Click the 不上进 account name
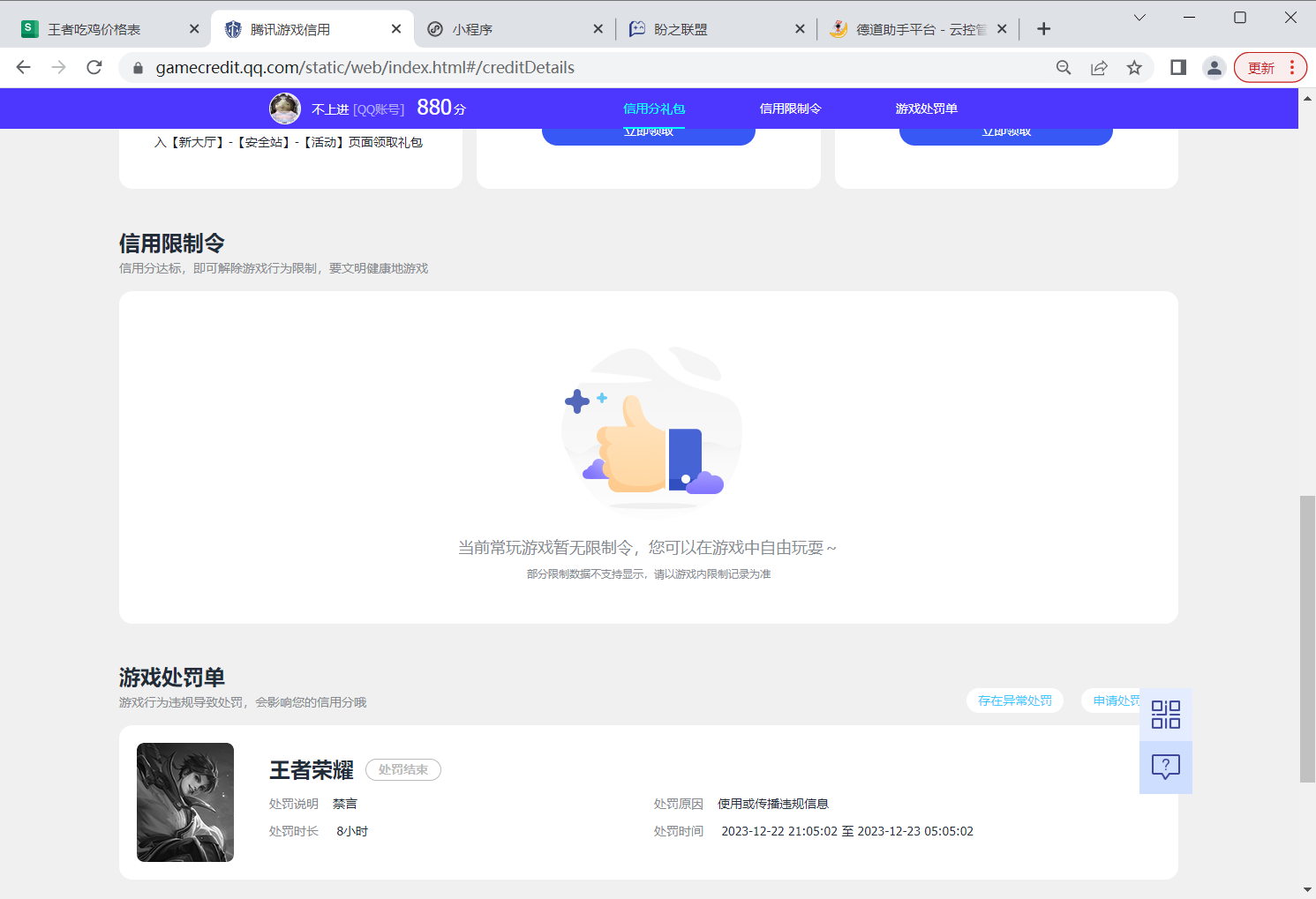 coord(330,109)
